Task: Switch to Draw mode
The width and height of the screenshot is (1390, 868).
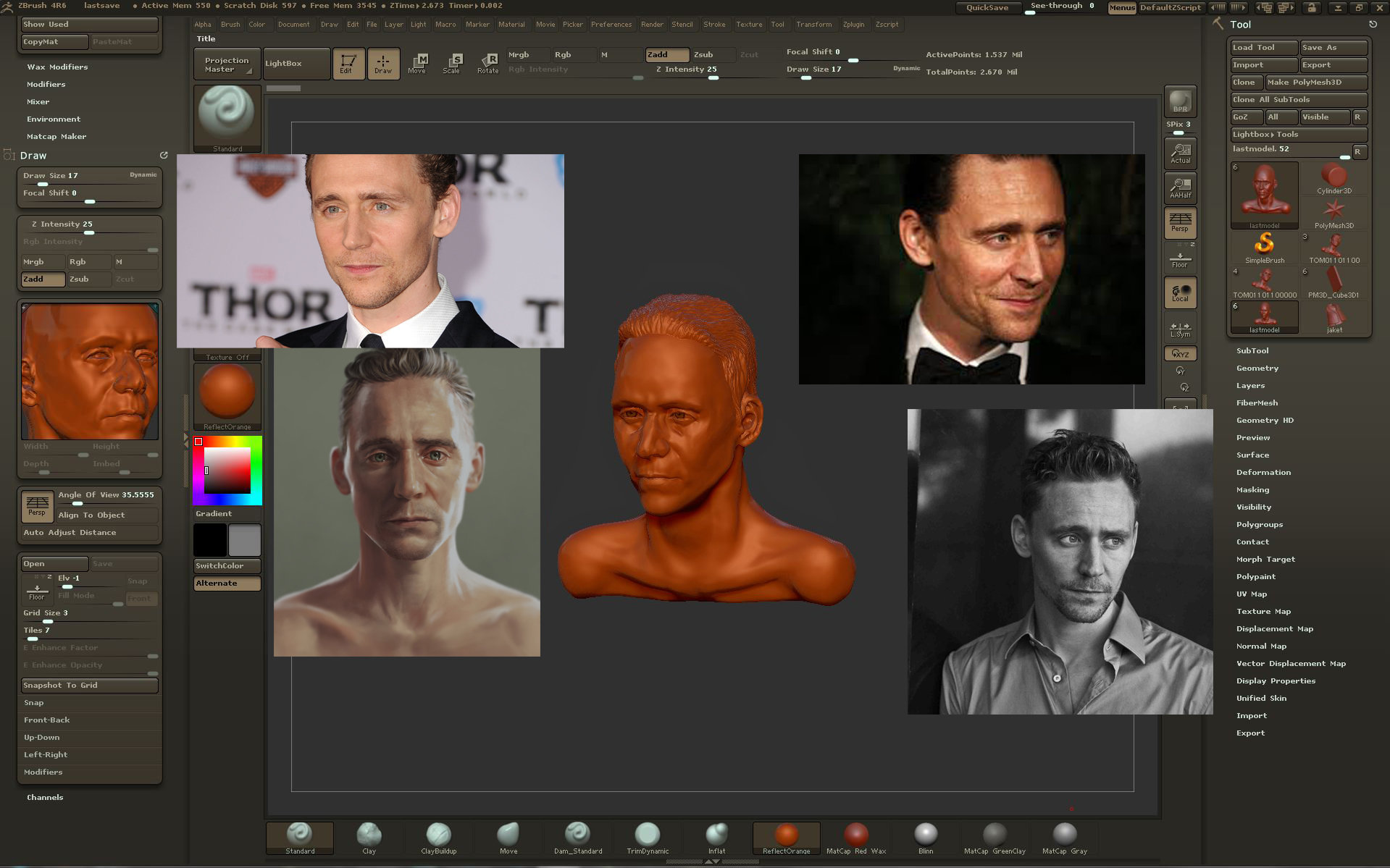Action: coord(383,64)
